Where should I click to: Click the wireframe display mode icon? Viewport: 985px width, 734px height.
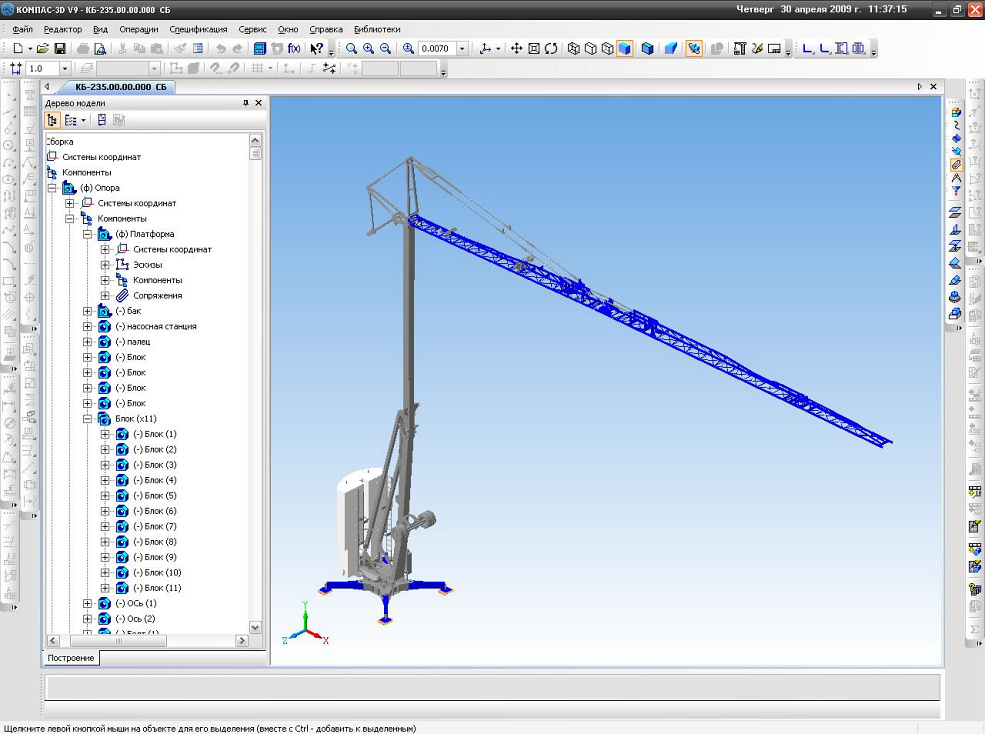[574, 48]
